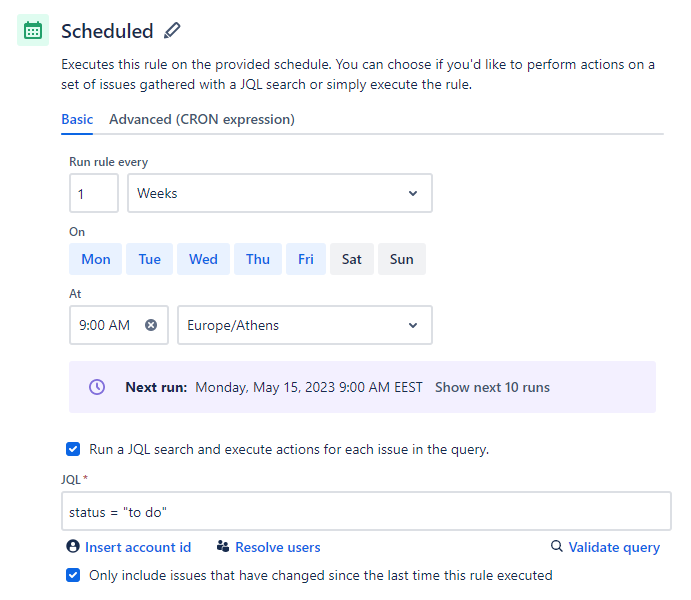Deselect Mon from the schedule days

[x=96, y=259]
